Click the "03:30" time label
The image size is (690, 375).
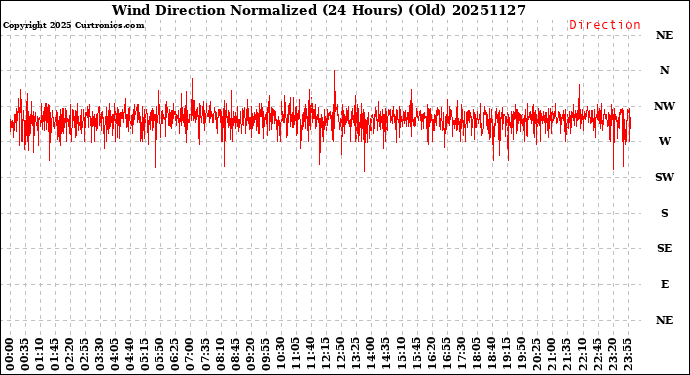pyautogui.click(x=100, y=355)
